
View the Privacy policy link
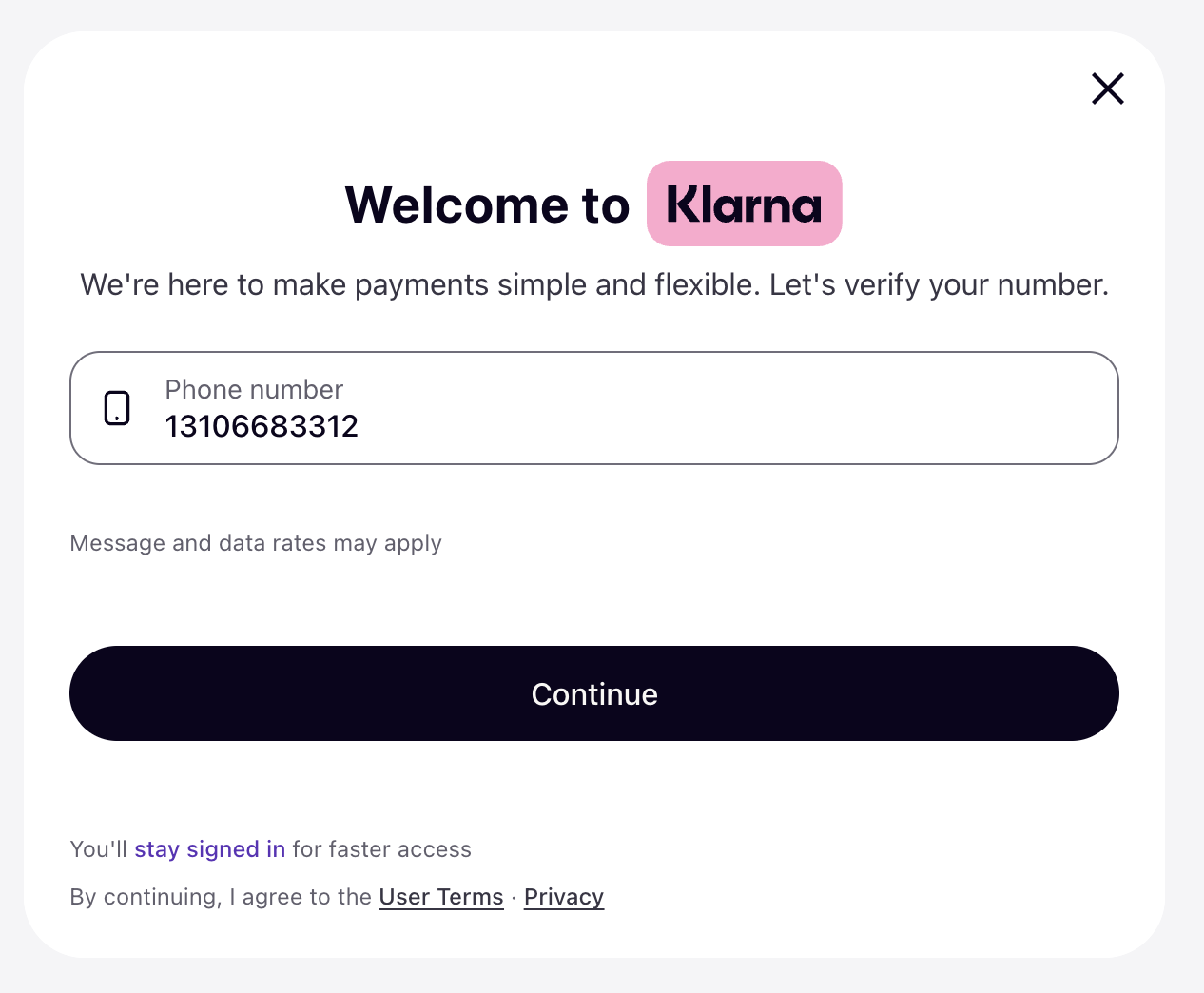coord(563,897)
